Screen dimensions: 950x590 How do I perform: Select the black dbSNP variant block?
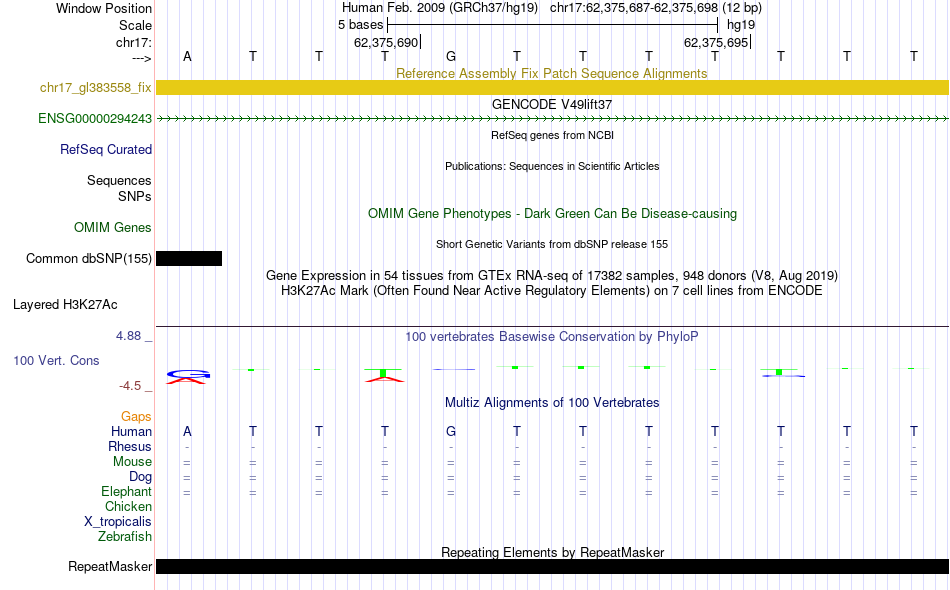189,259
